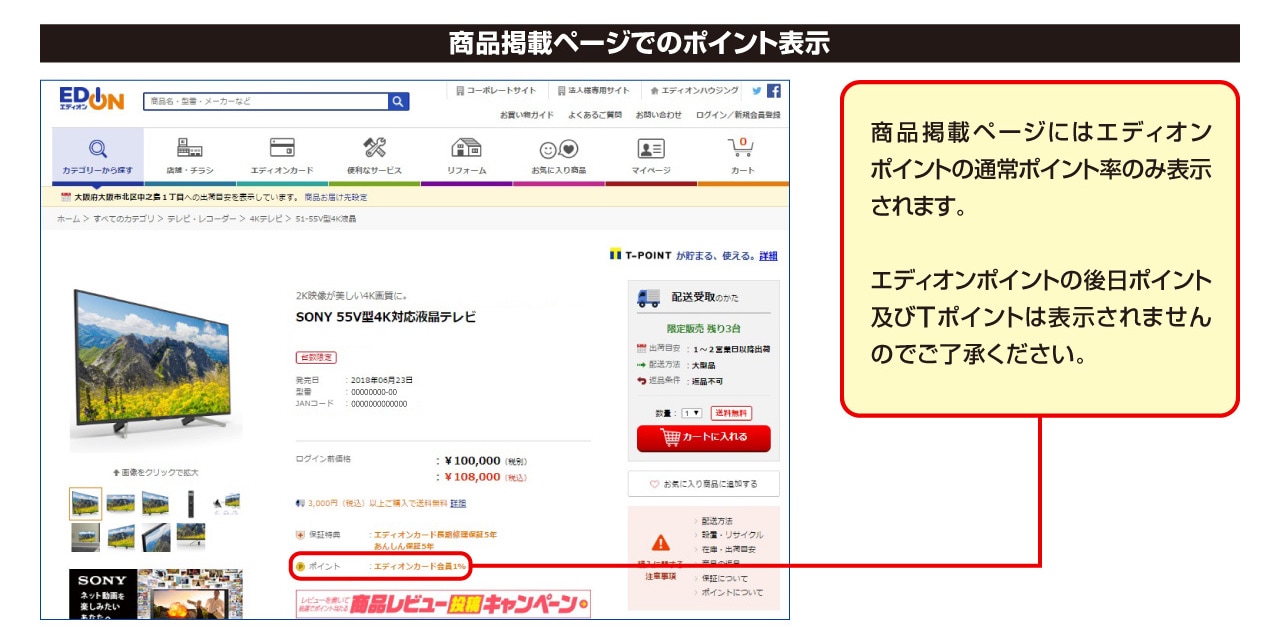Click ログイン／新規会員登録 link
The image size is (1280, 636).
tap(738, 115)
